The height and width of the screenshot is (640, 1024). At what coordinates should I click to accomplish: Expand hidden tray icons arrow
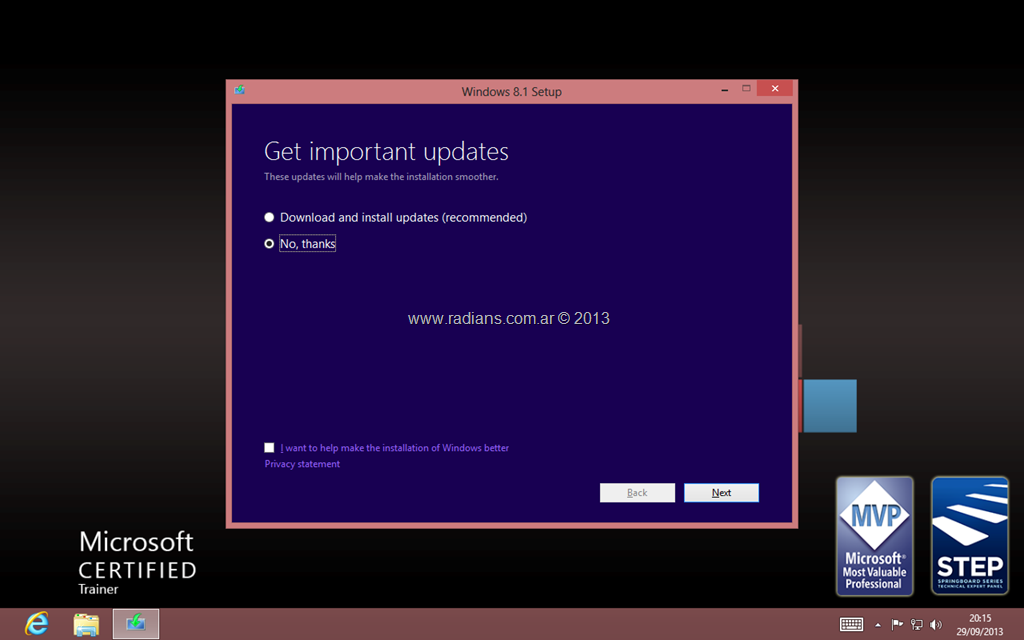(x=878, y=625)
